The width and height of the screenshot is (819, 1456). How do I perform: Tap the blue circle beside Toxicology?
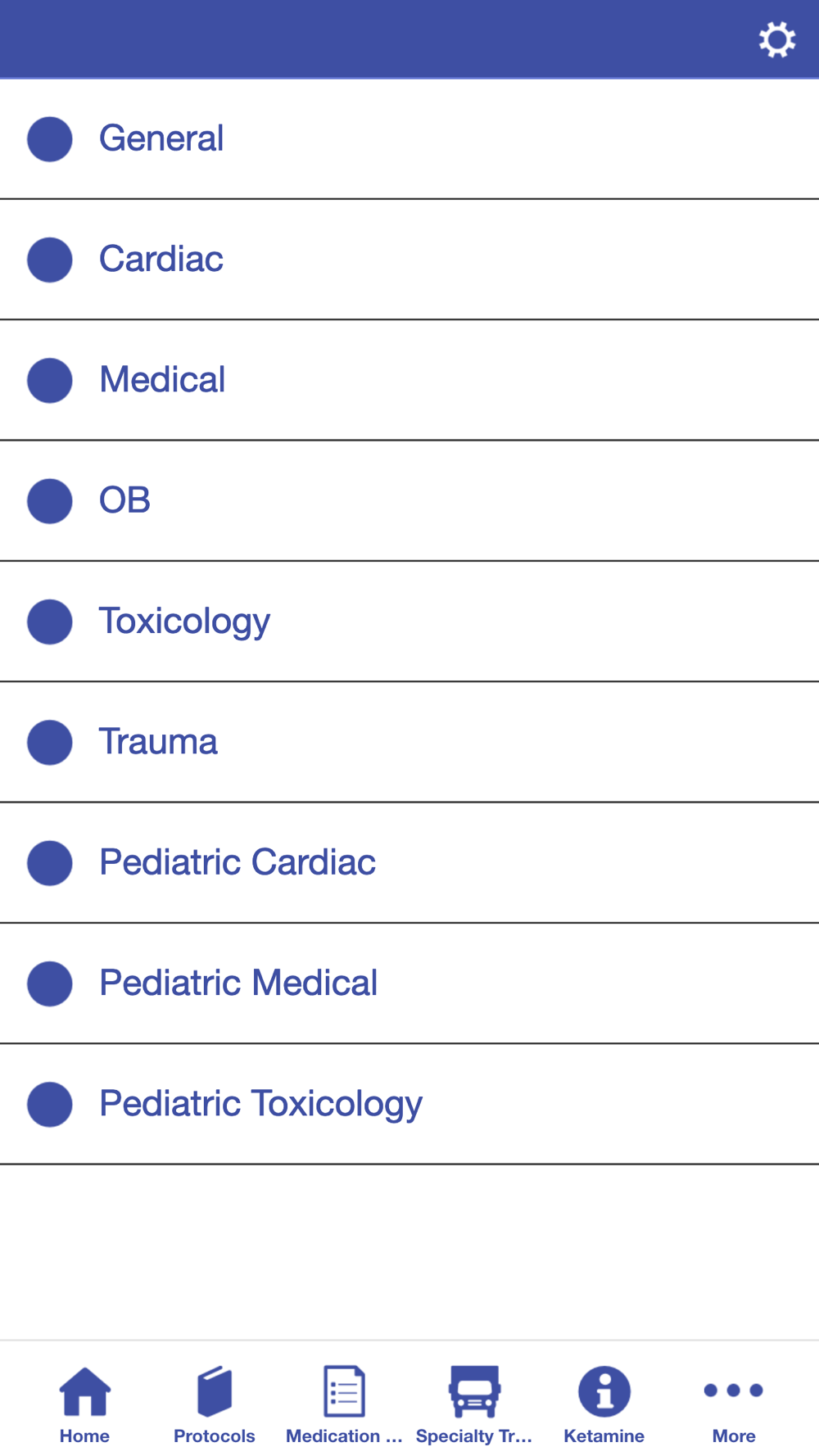(x=50, y=622)
